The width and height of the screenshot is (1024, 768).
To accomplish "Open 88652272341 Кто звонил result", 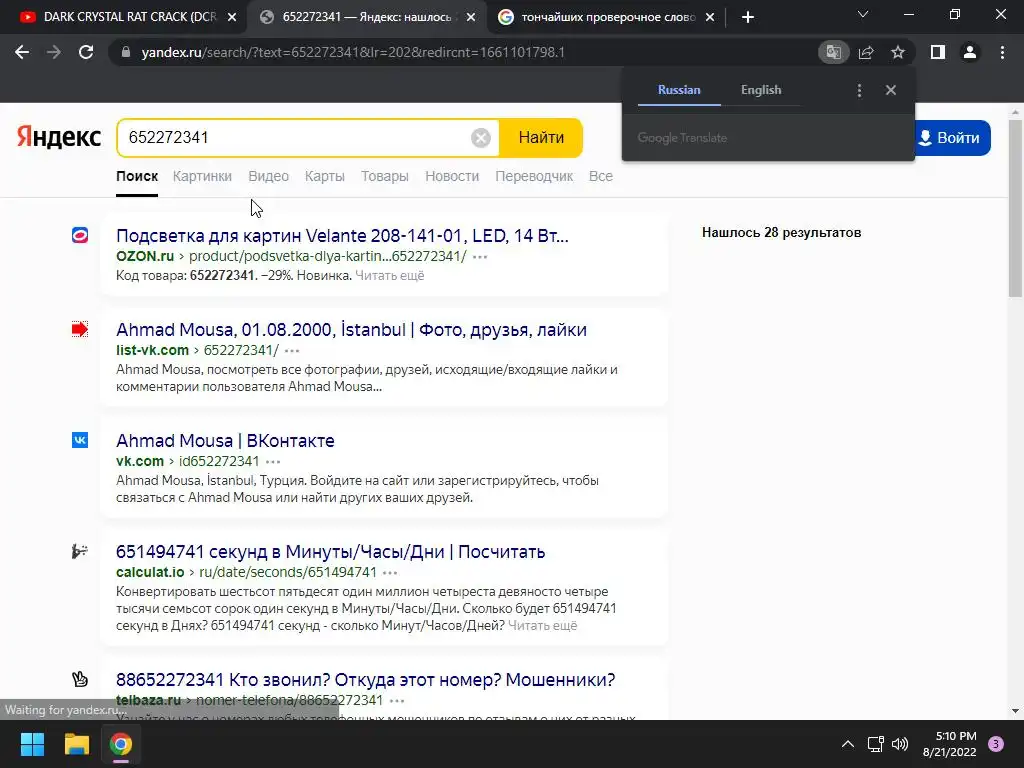I will (x=366, y=680).
